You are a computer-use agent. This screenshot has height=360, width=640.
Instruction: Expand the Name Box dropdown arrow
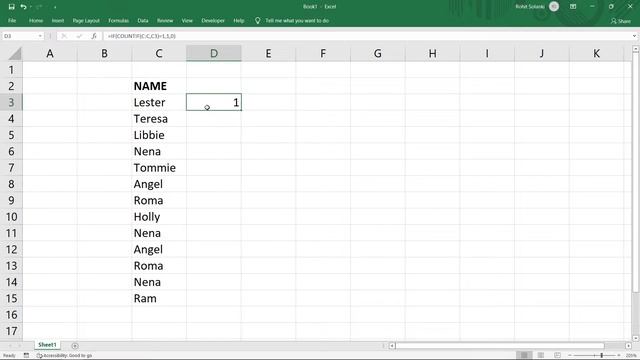coord(40,36)
